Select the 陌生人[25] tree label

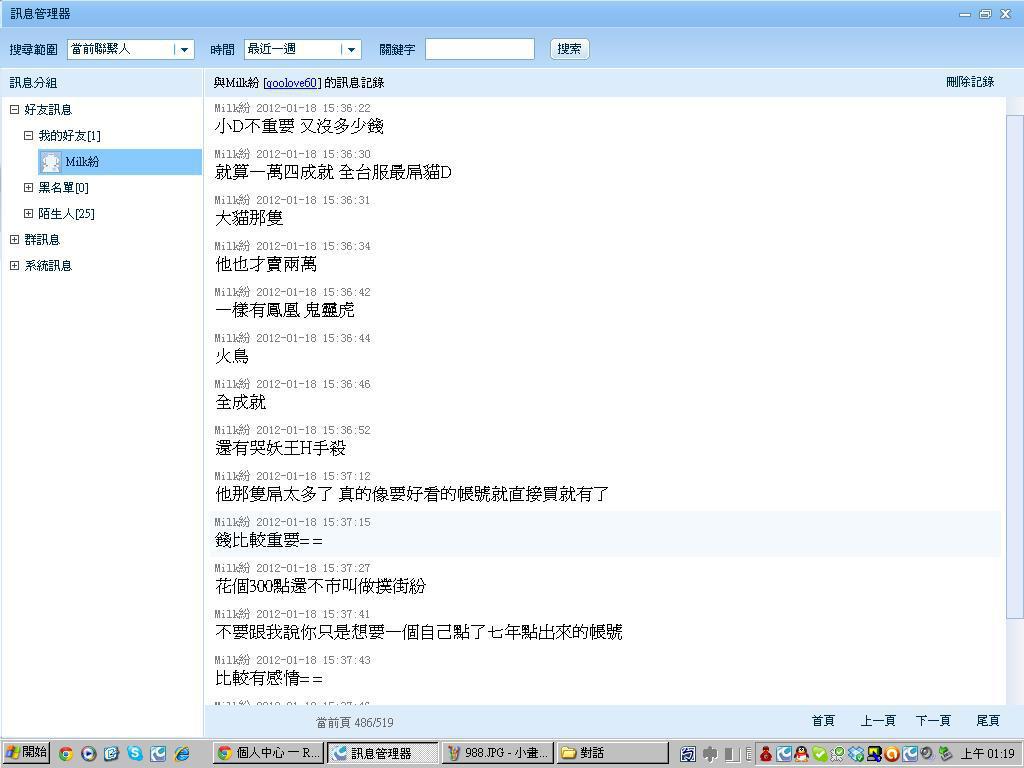coord(67,214)
